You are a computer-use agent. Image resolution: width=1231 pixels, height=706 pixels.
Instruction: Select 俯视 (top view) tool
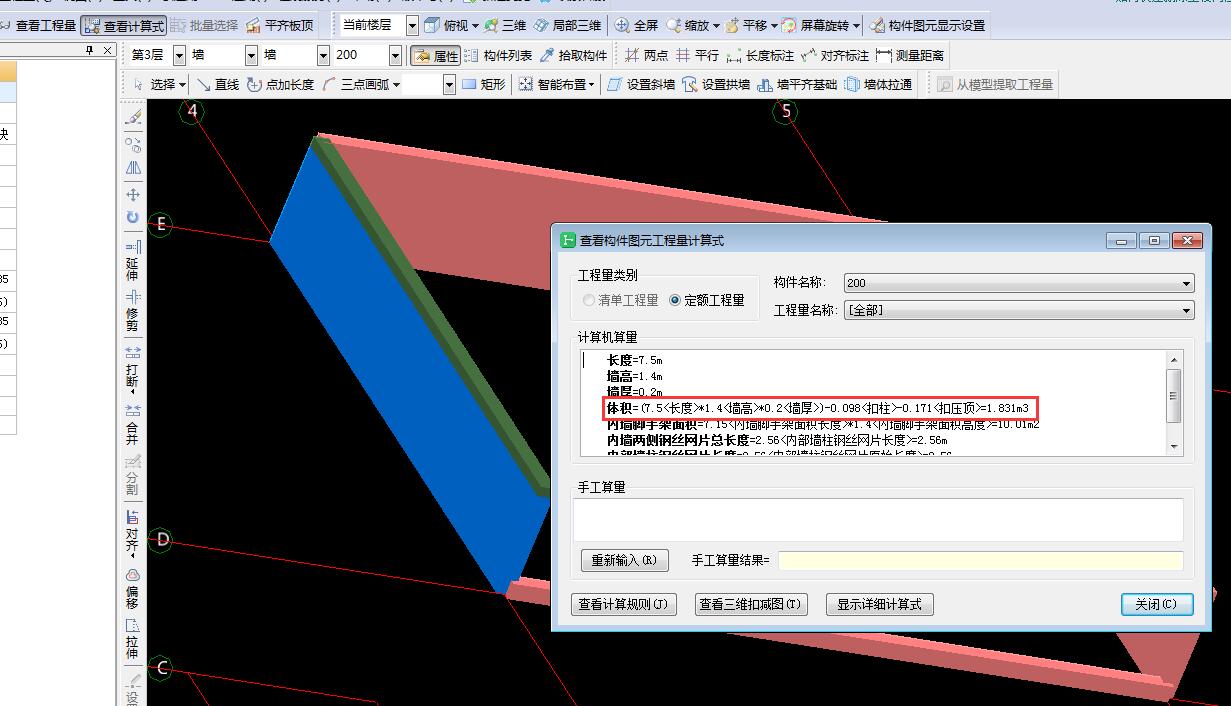coord(452,25)
